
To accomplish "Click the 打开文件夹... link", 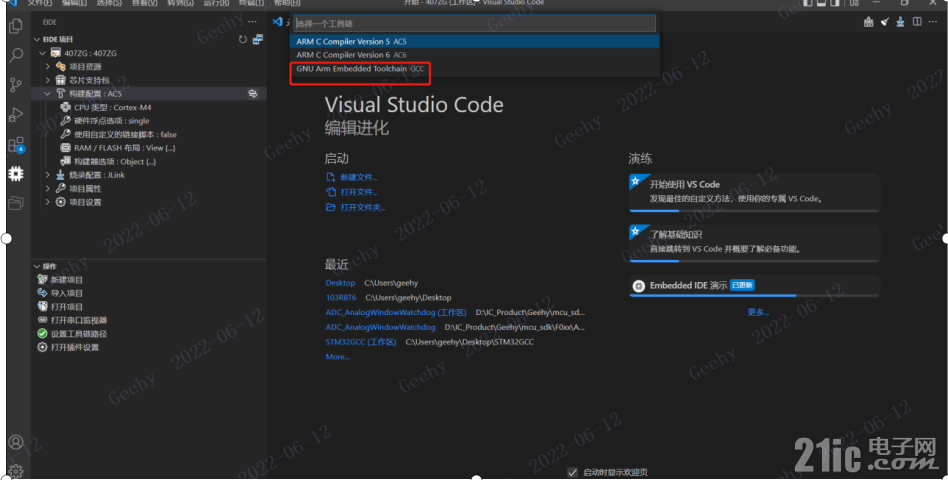I will pos(363,207).
